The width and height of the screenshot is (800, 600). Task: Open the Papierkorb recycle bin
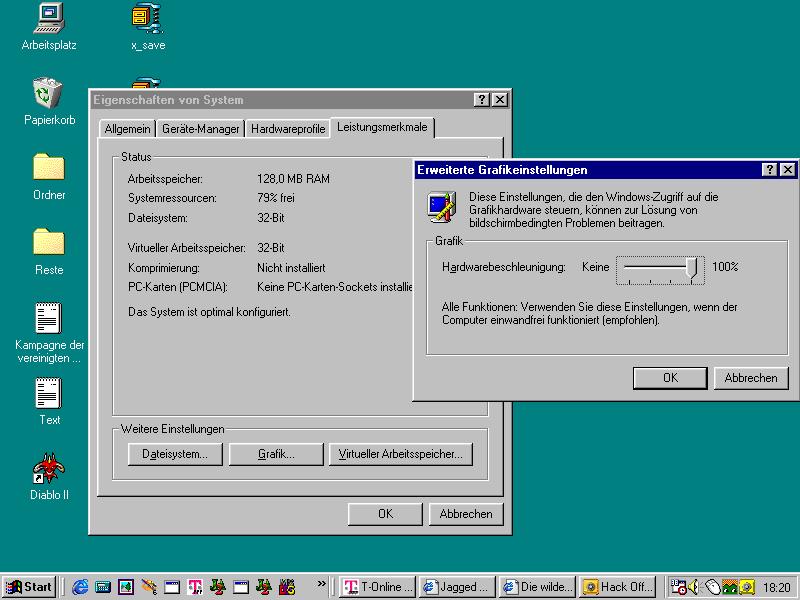point(49,94)
